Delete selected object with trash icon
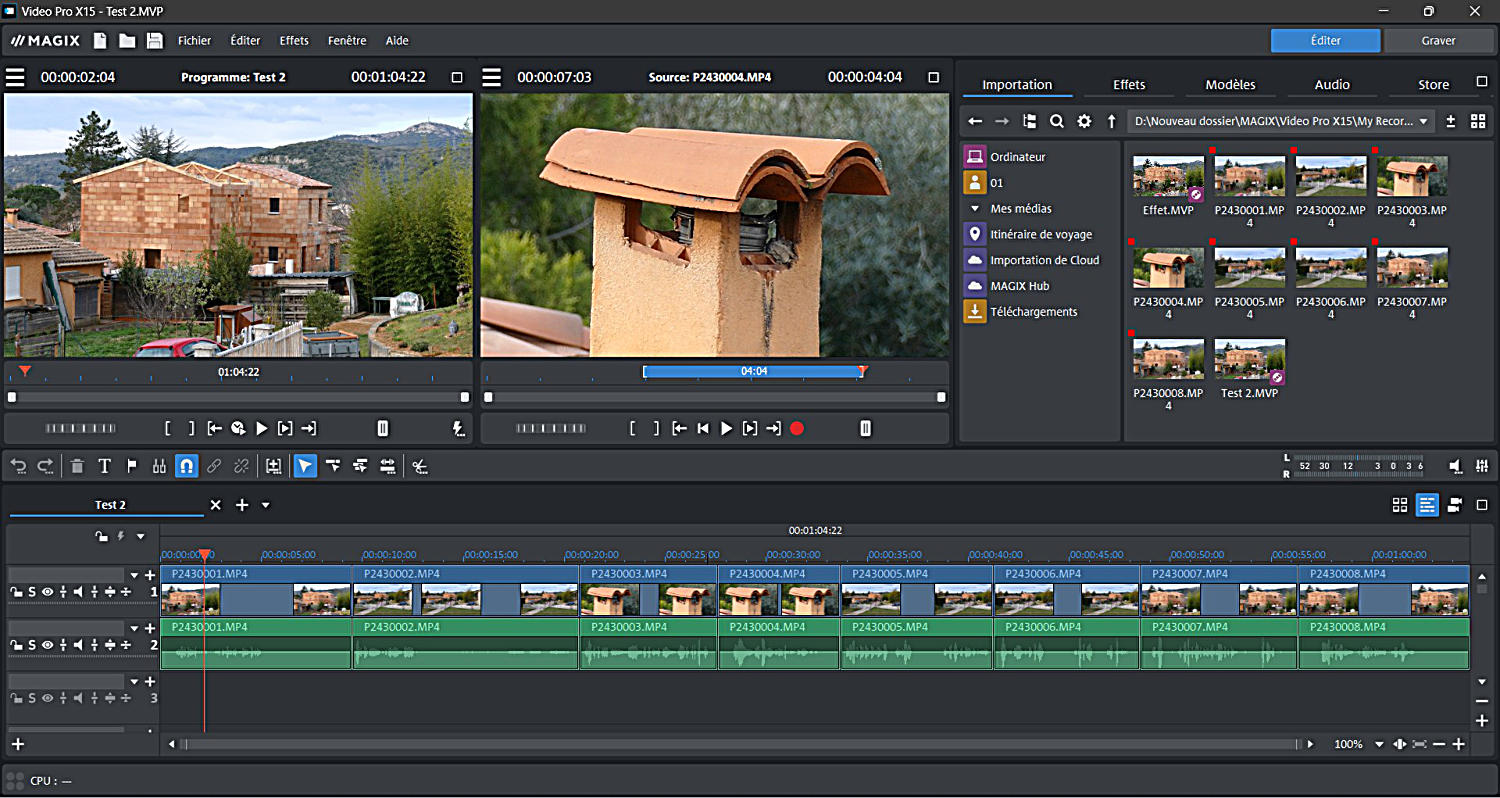Image resolution: width=1500 pixels, height=798 pixels. click(x=77, y=466)
